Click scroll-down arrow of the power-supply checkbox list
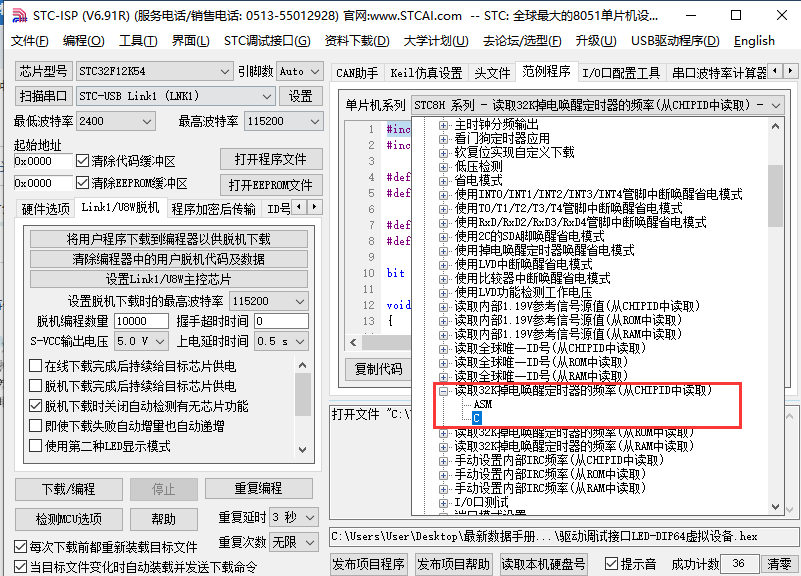Image resolution: width=801 pixels, height=576 pixels. (x=302, y=449)
